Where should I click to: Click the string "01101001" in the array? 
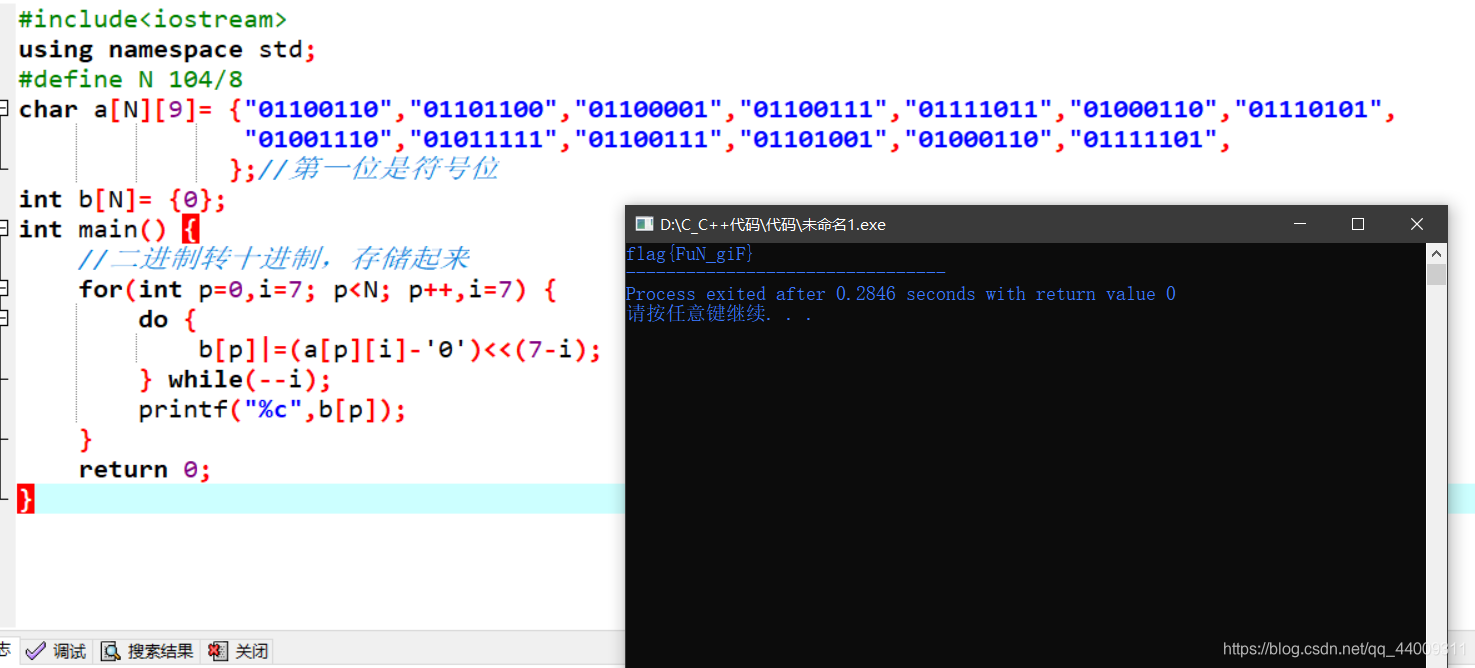[x=813, y=139]
